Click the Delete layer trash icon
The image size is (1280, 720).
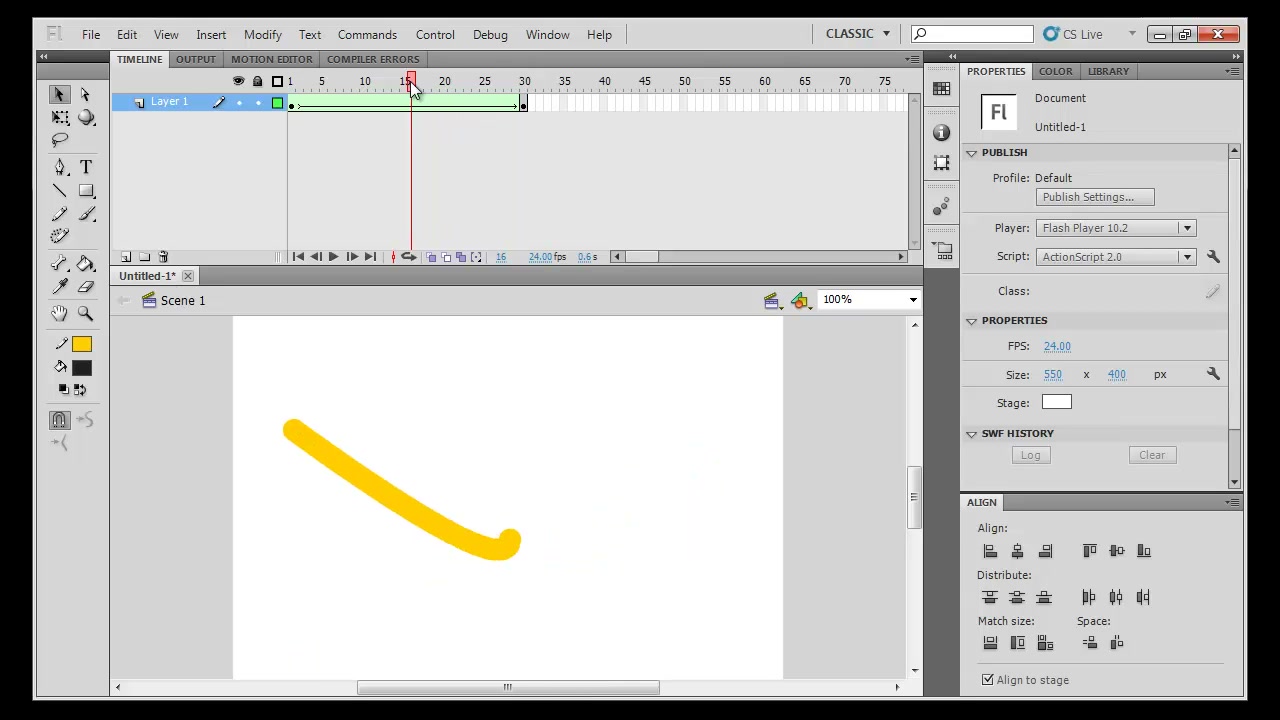(164, 257)
